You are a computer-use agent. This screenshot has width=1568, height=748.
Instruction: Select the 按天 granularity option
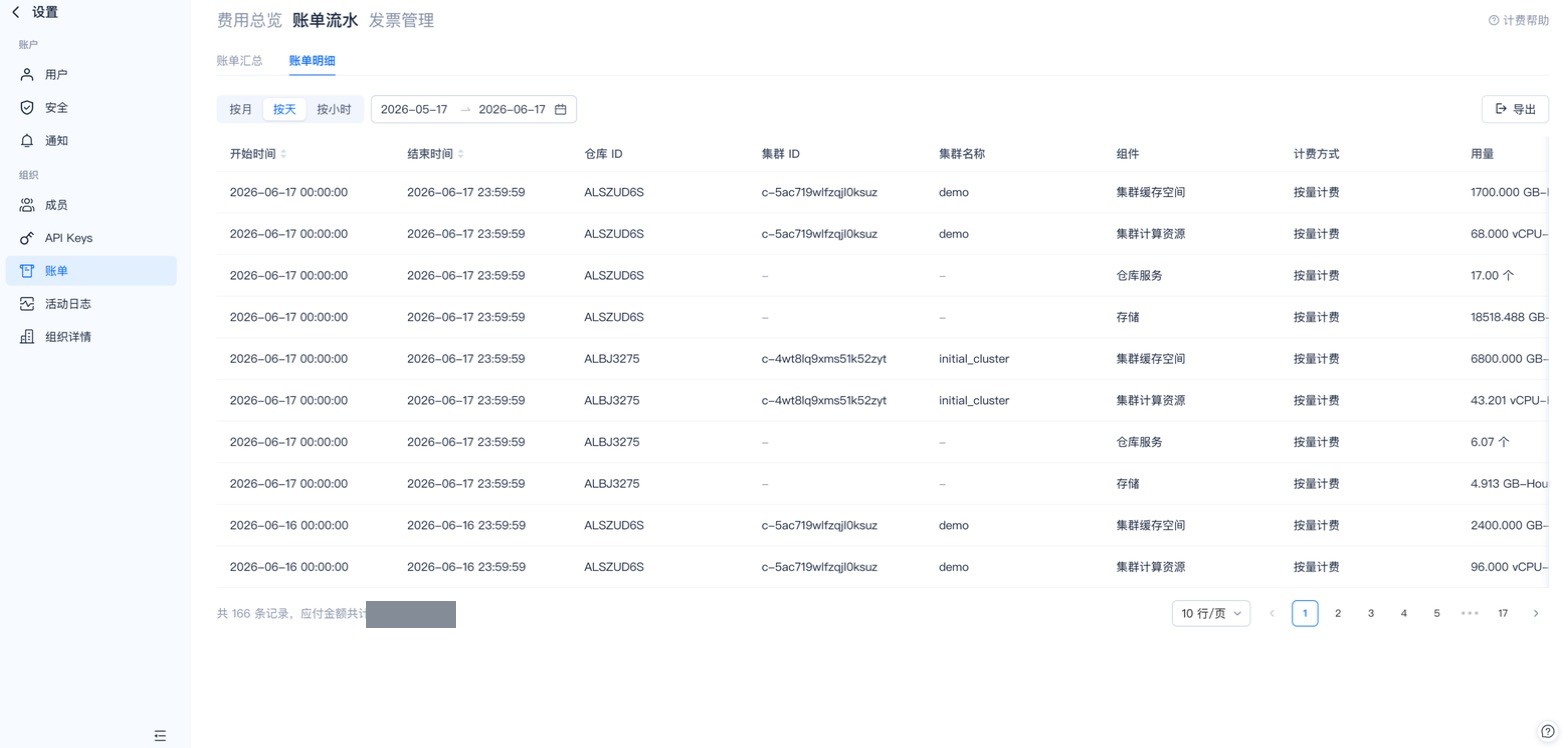pos(285,109)
